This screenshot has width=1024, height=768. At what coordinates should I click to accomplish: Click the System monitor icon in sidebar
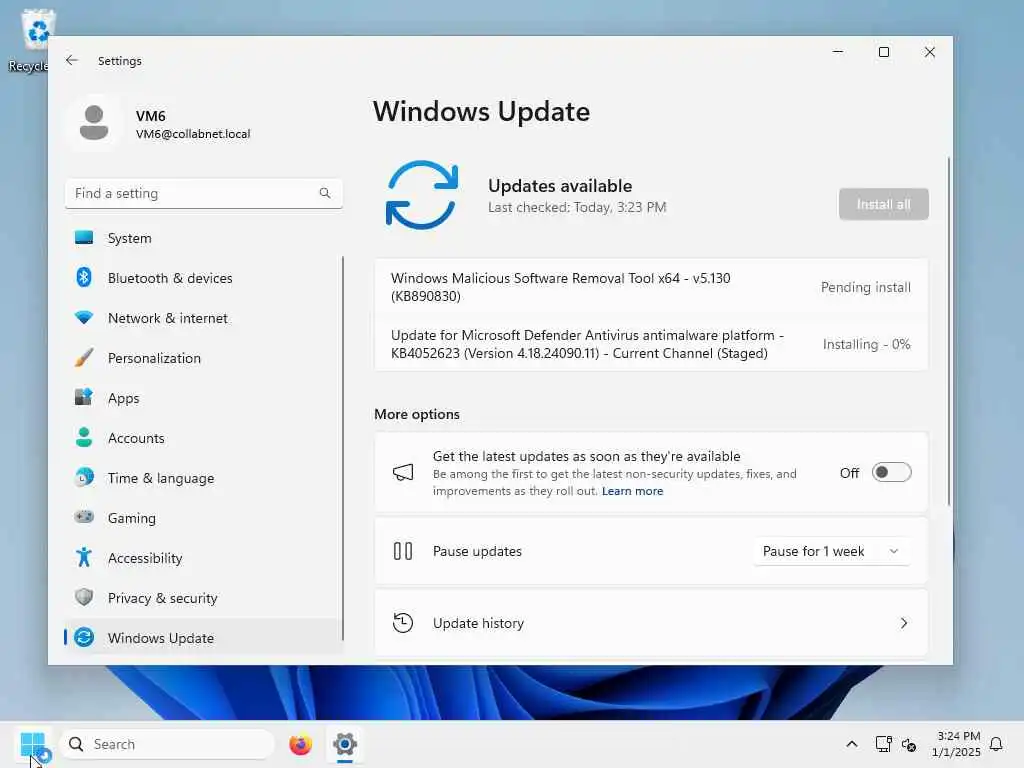(x=84, y=238)
